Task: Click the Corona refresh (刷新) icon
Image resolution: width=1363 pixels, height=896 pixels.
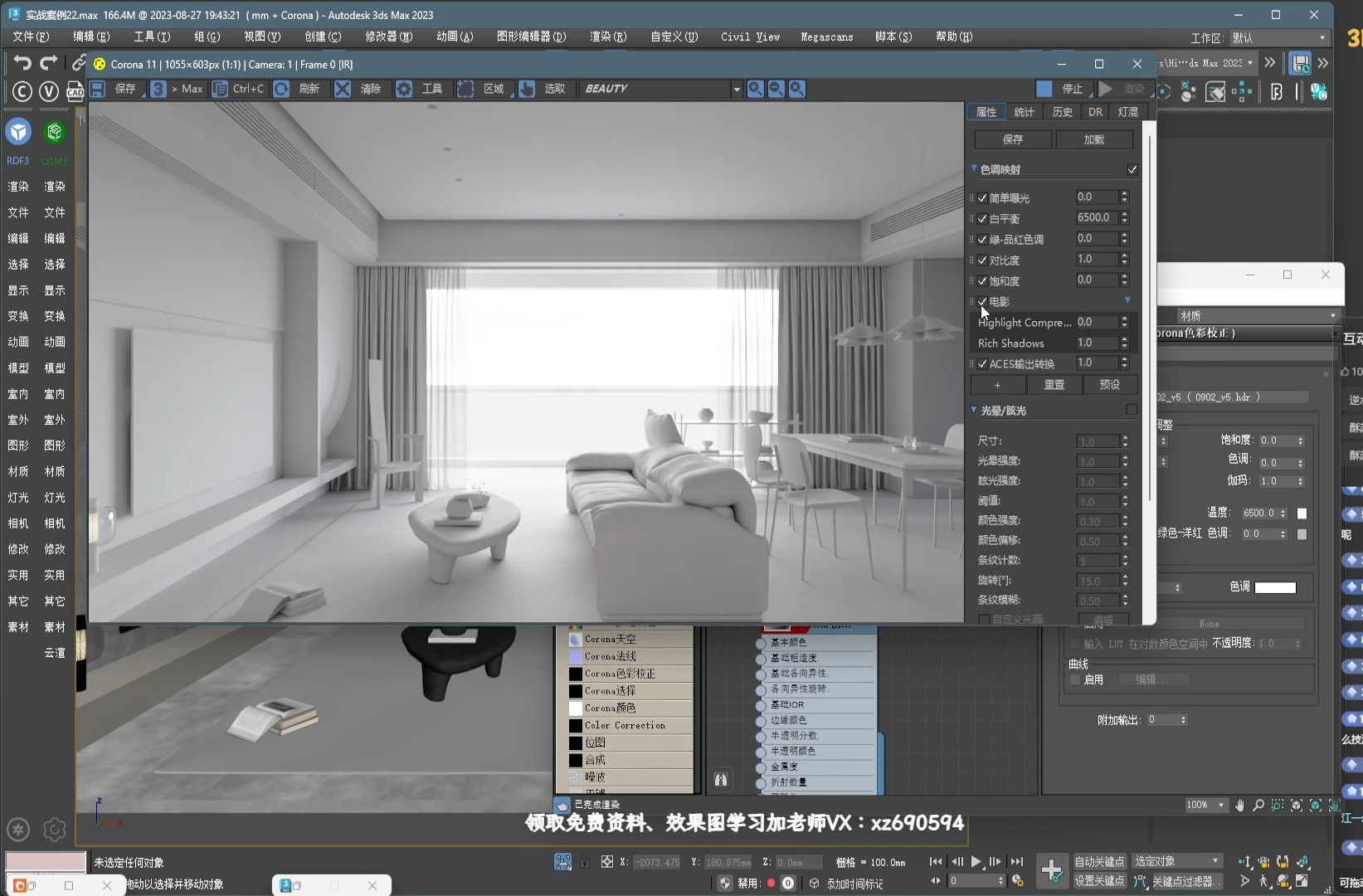Action: (x=281, y=89)
